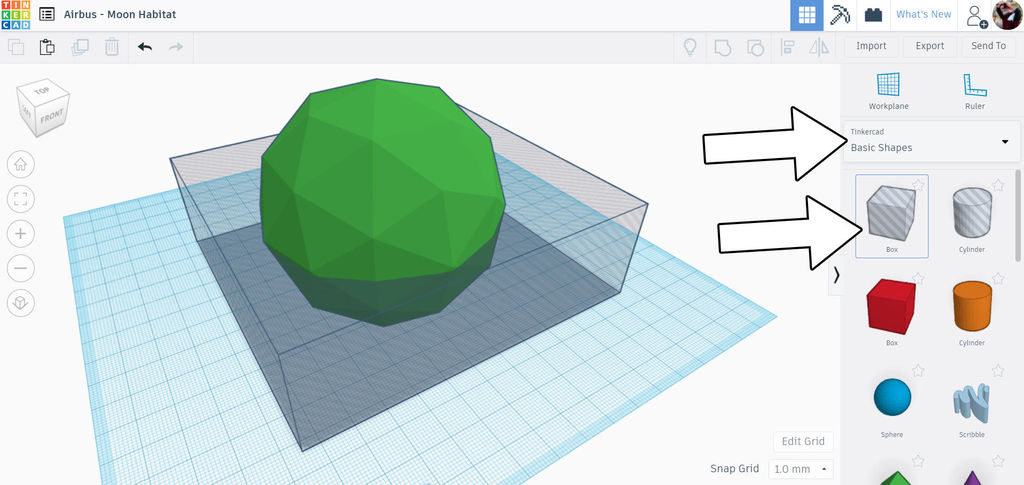Open the Basic Shapes dropdown
This screenshot has width=1024, height=485.
click(x=931, y=141)
